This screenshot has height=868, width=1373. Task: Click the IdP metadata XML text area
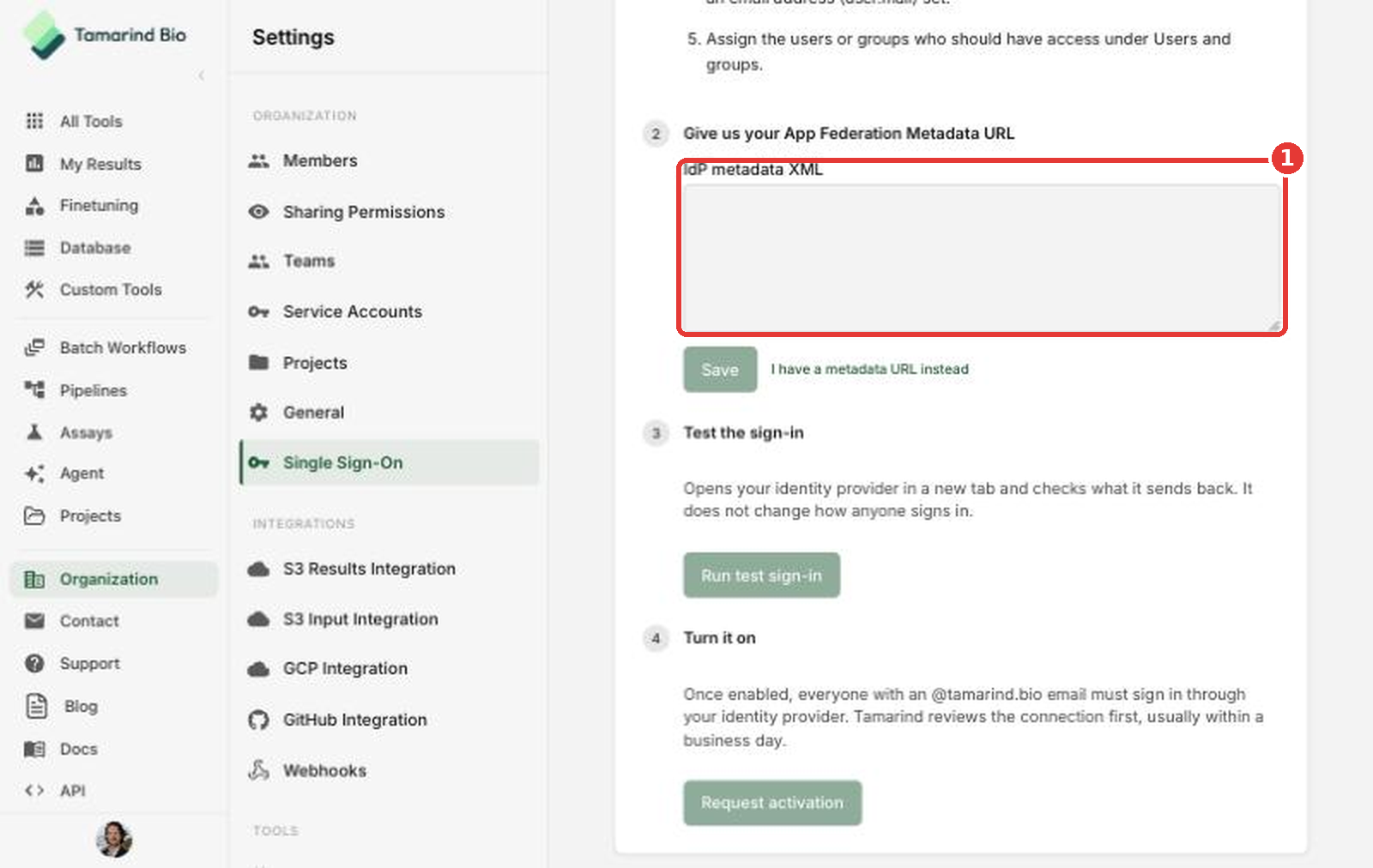point(983,257)
